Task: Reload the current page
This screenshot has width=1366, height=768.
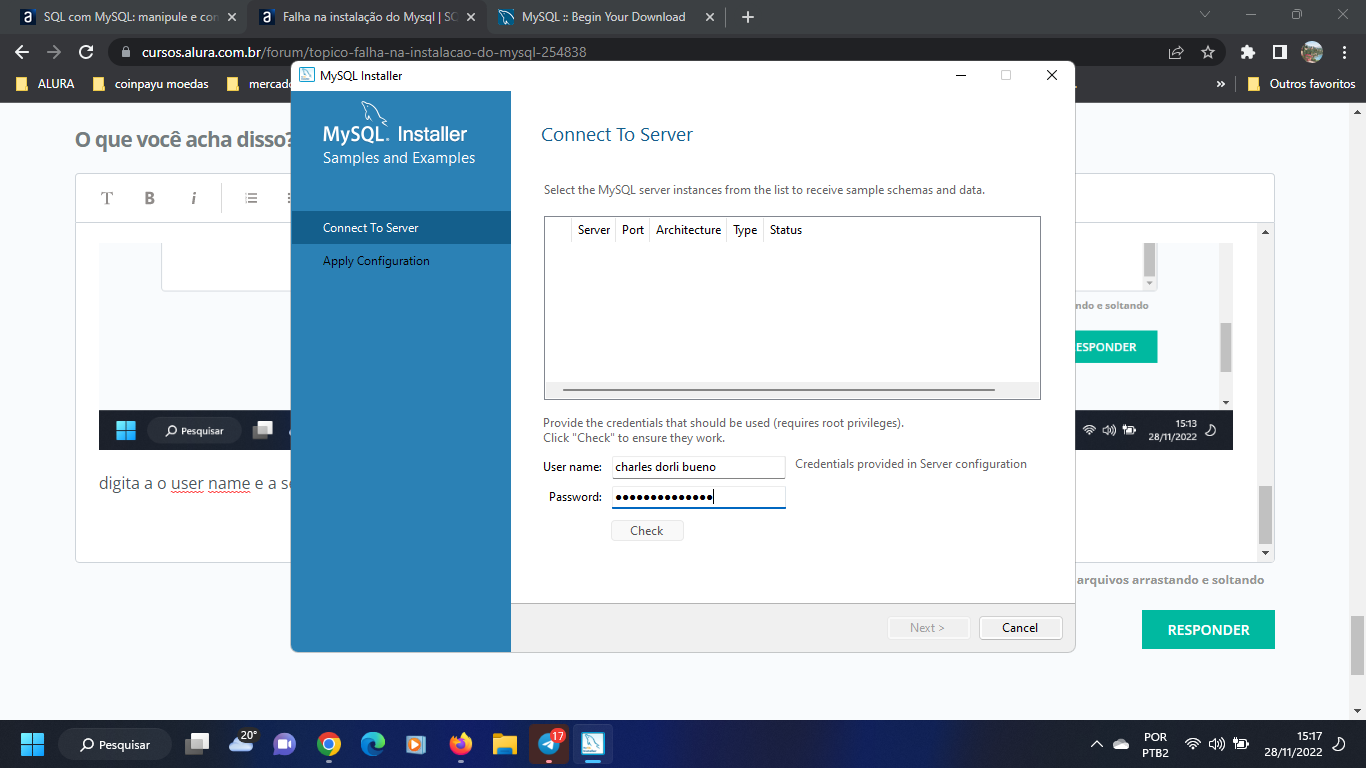Action: click(x=86, y=52)
